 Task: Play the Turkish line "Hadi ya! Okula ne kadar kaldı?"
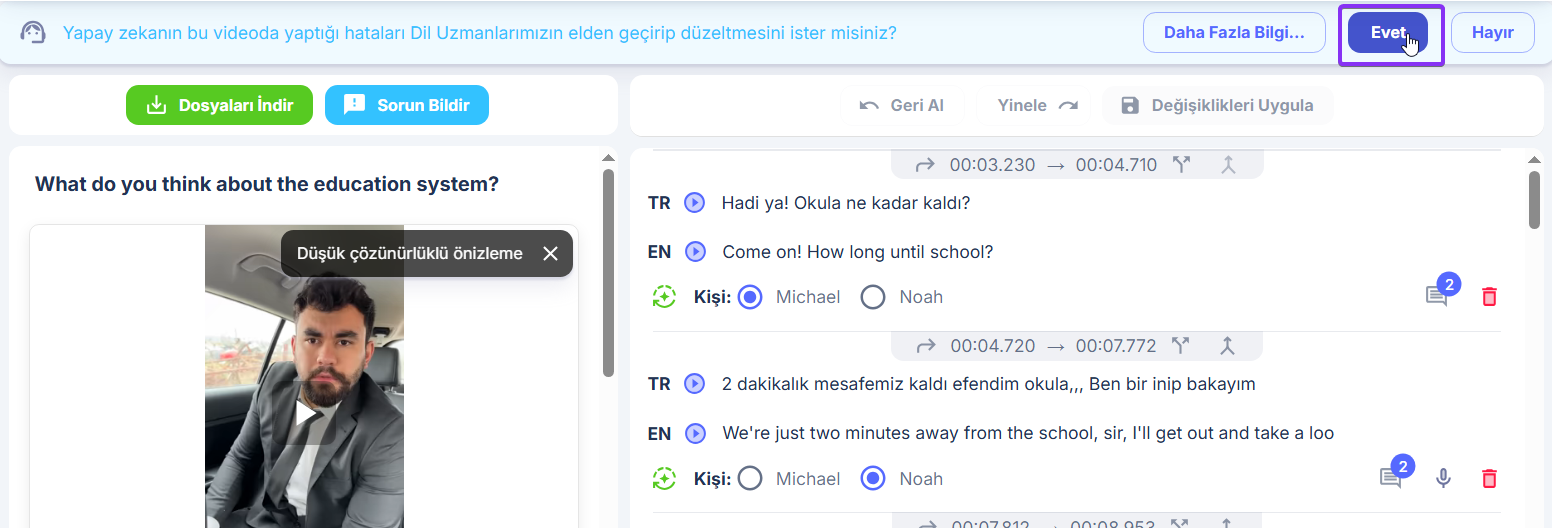(694, 203)
